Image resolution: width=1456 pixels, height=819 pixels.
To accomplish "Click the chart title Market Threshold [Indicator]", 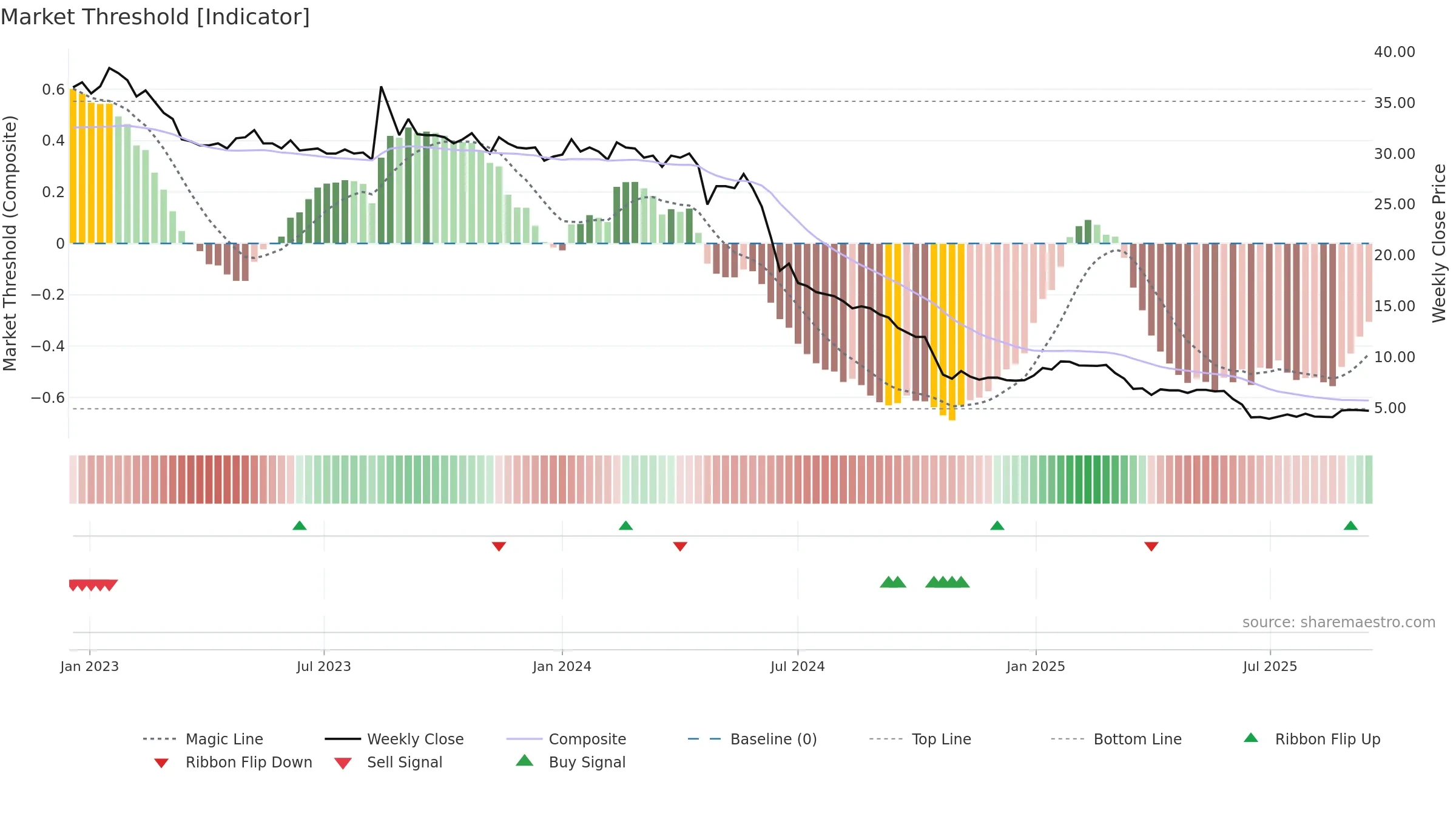I will pyautogui.click(x=155, y=17).
